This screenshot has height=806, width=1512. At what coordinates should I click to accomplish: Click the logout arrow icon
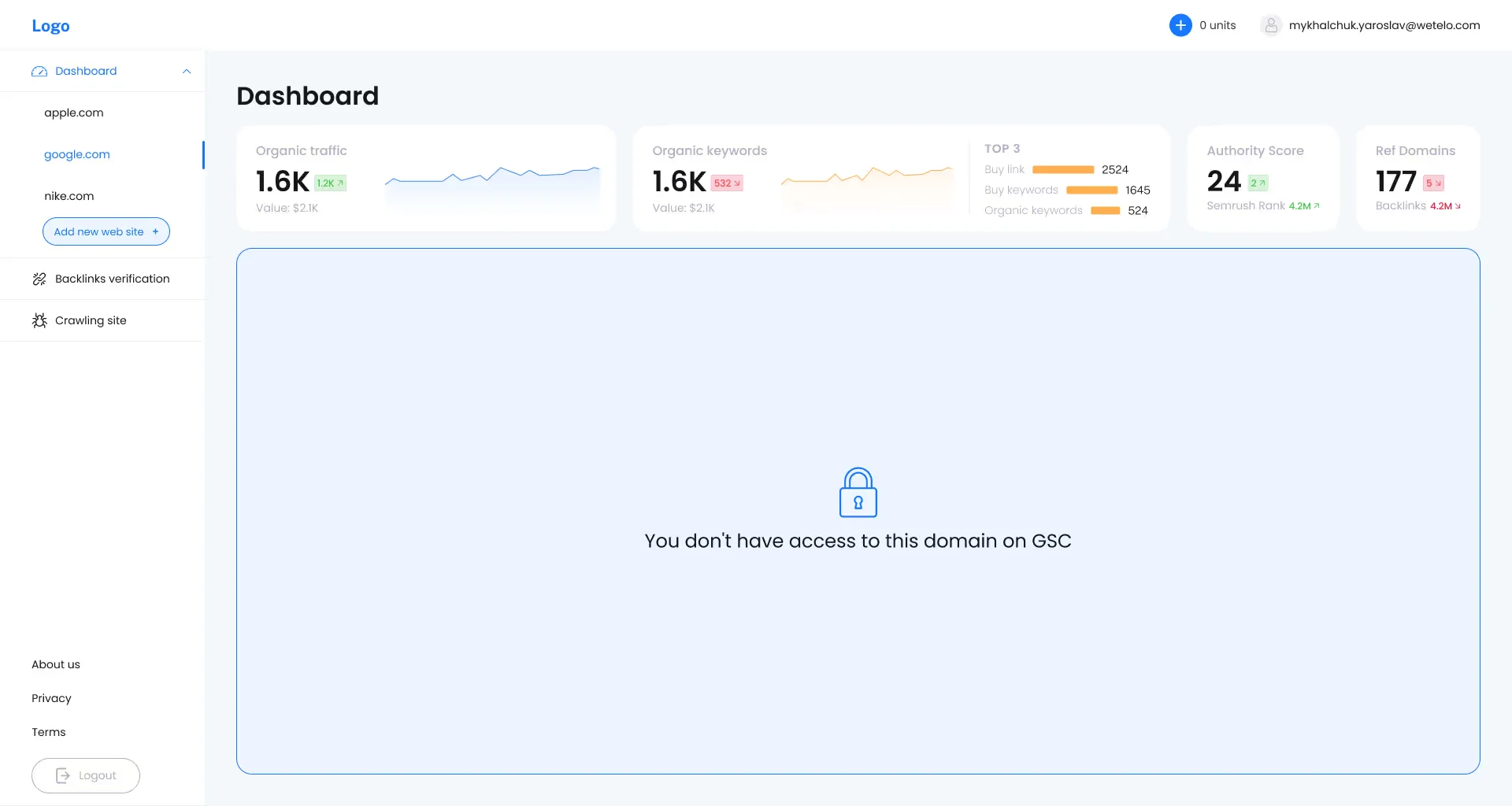64,775
